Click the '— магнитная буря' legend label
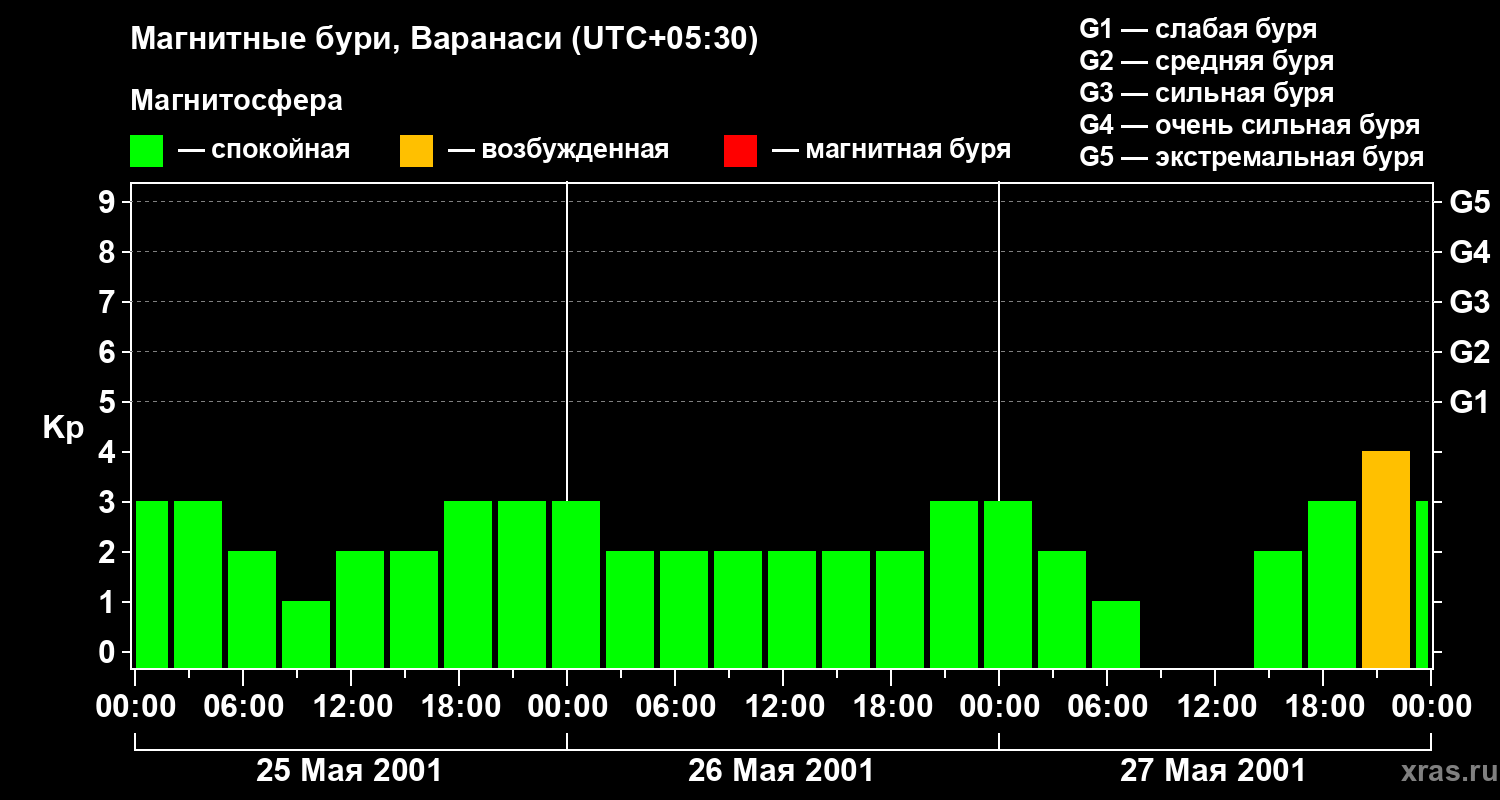1500x800 pixels. pos(891,150)
